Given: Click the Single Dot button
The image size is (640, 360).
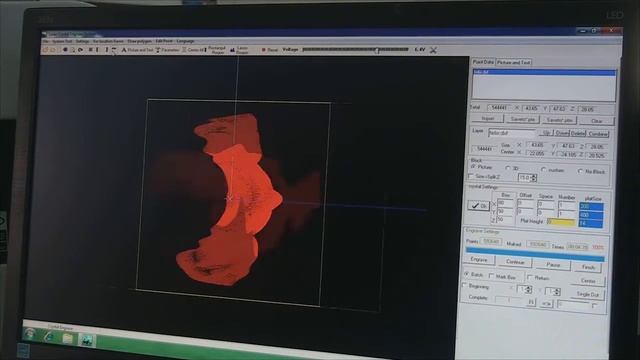Looking at the screenshot, I should click(588, 294).
